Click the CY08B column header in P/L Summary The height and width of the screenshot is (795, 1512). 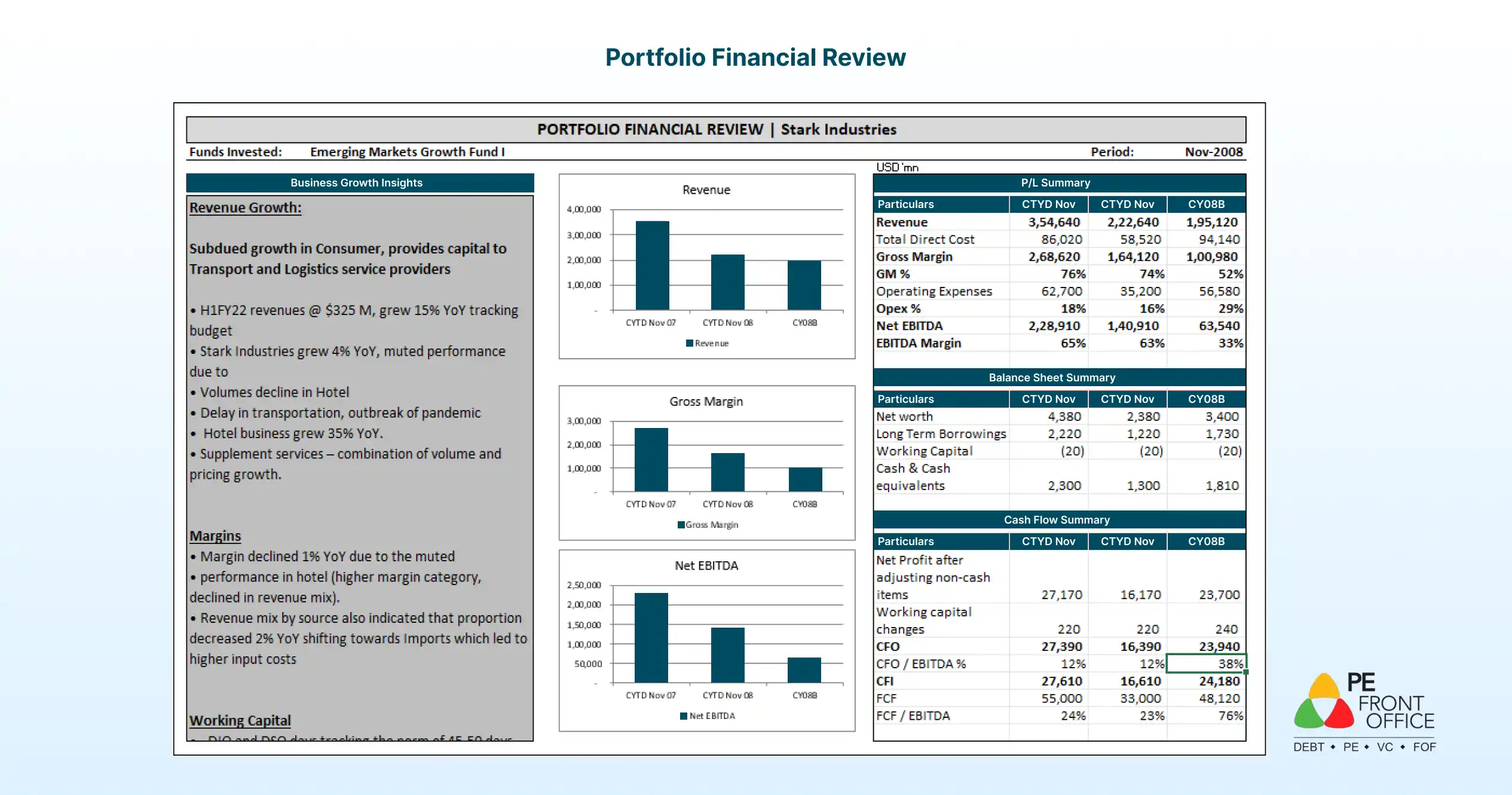pyautogui.click(x=1206, y=204)
